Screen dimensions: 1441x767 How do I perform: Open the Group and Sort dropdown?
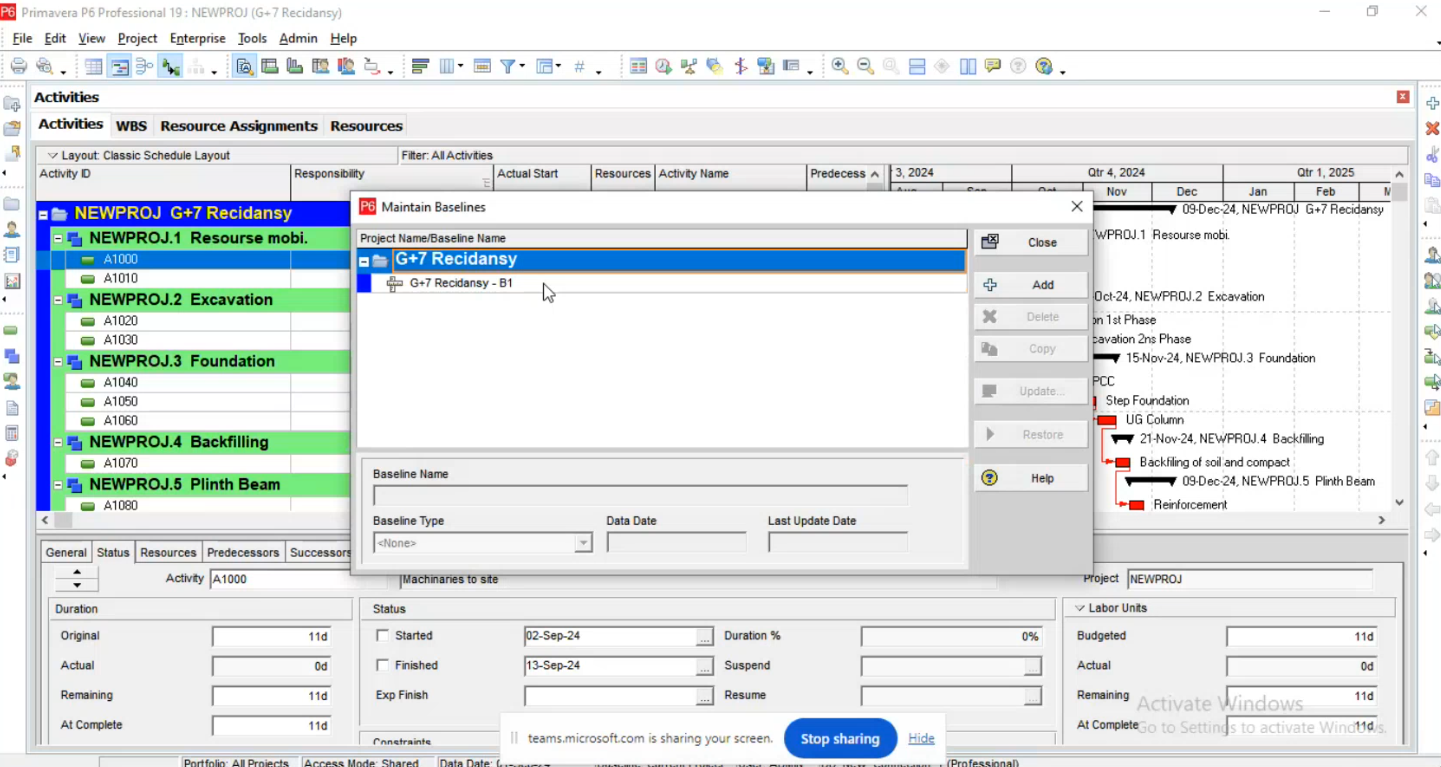coord(549,67)
